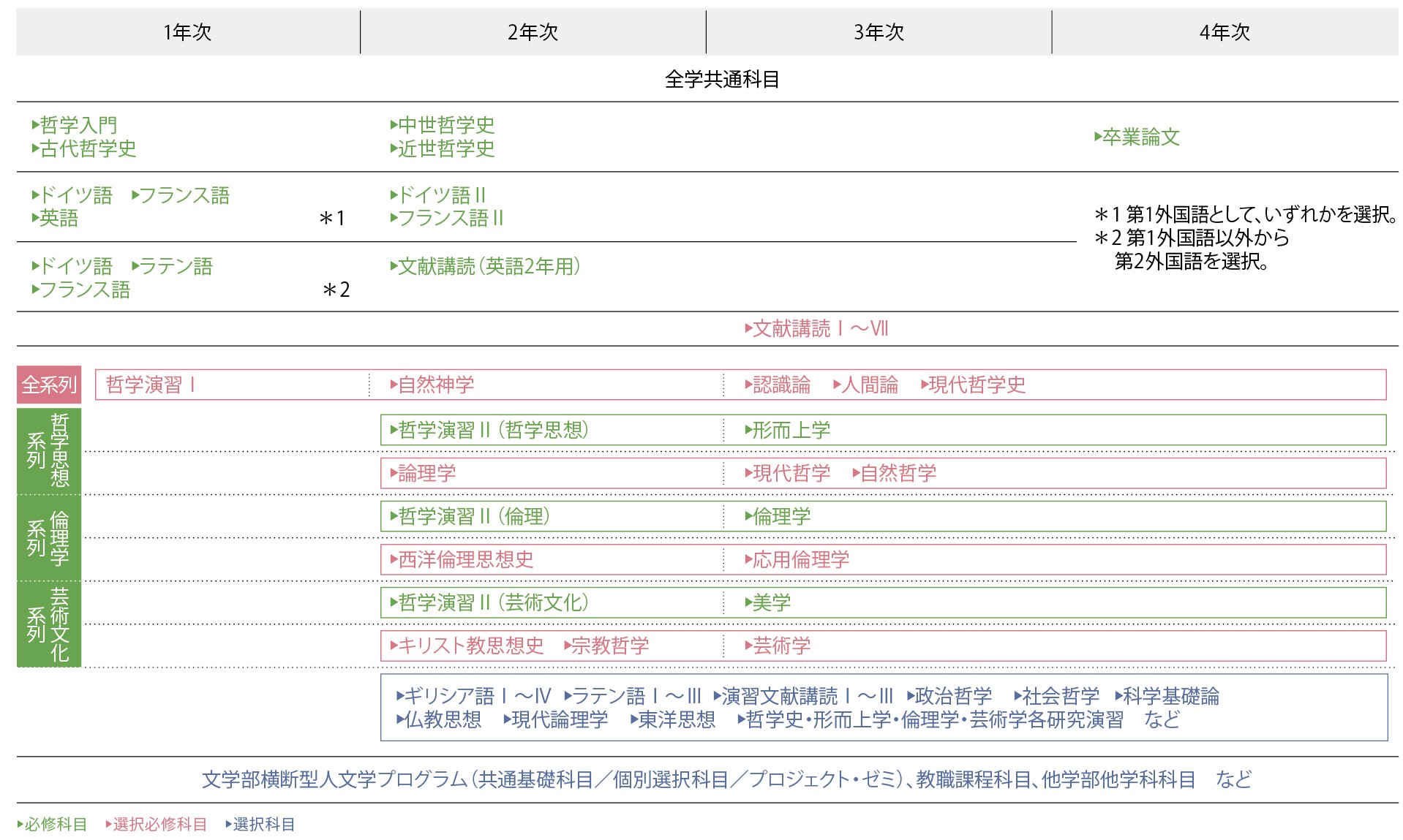Click the 4年次 column header
The height and width of the screenshot is (840, 1403).
coord(1225,32)
